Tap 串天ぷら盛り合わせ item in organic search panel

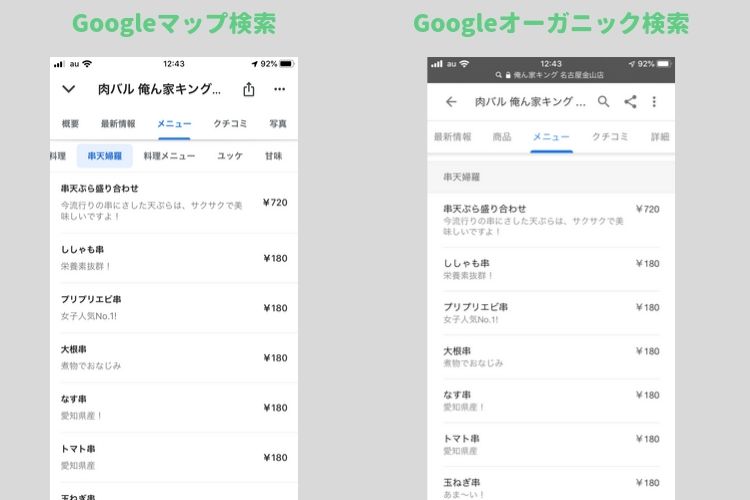551,221
